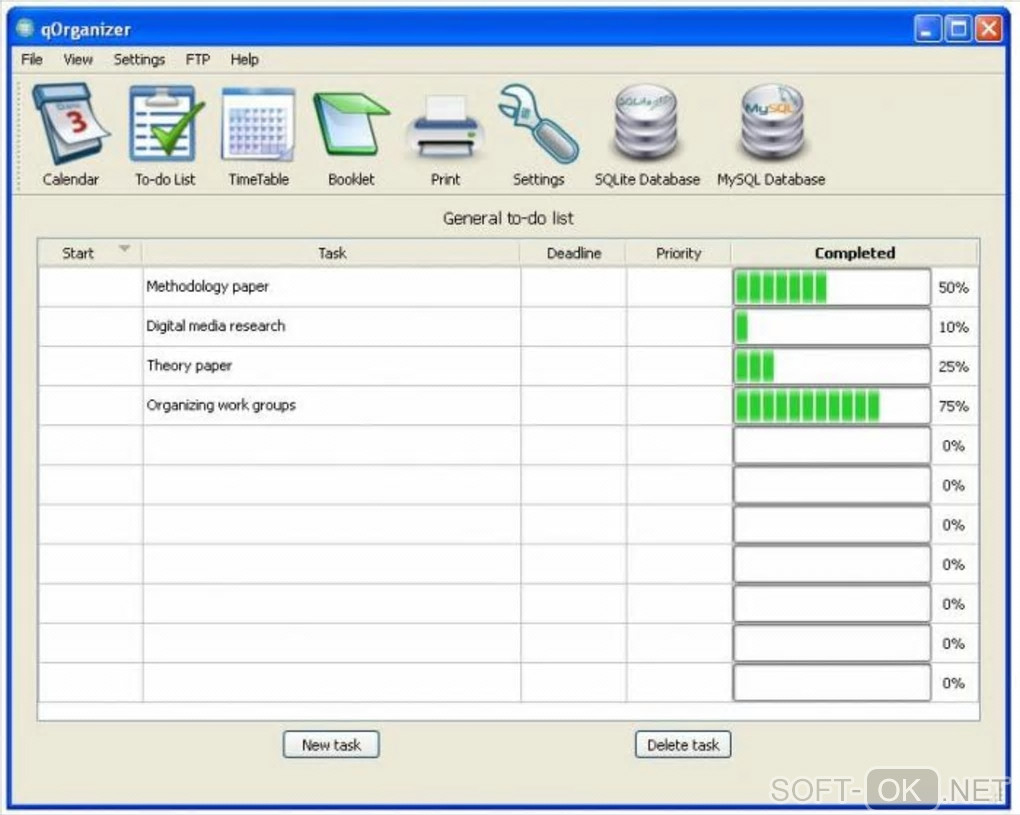Open the View menu

78,60
